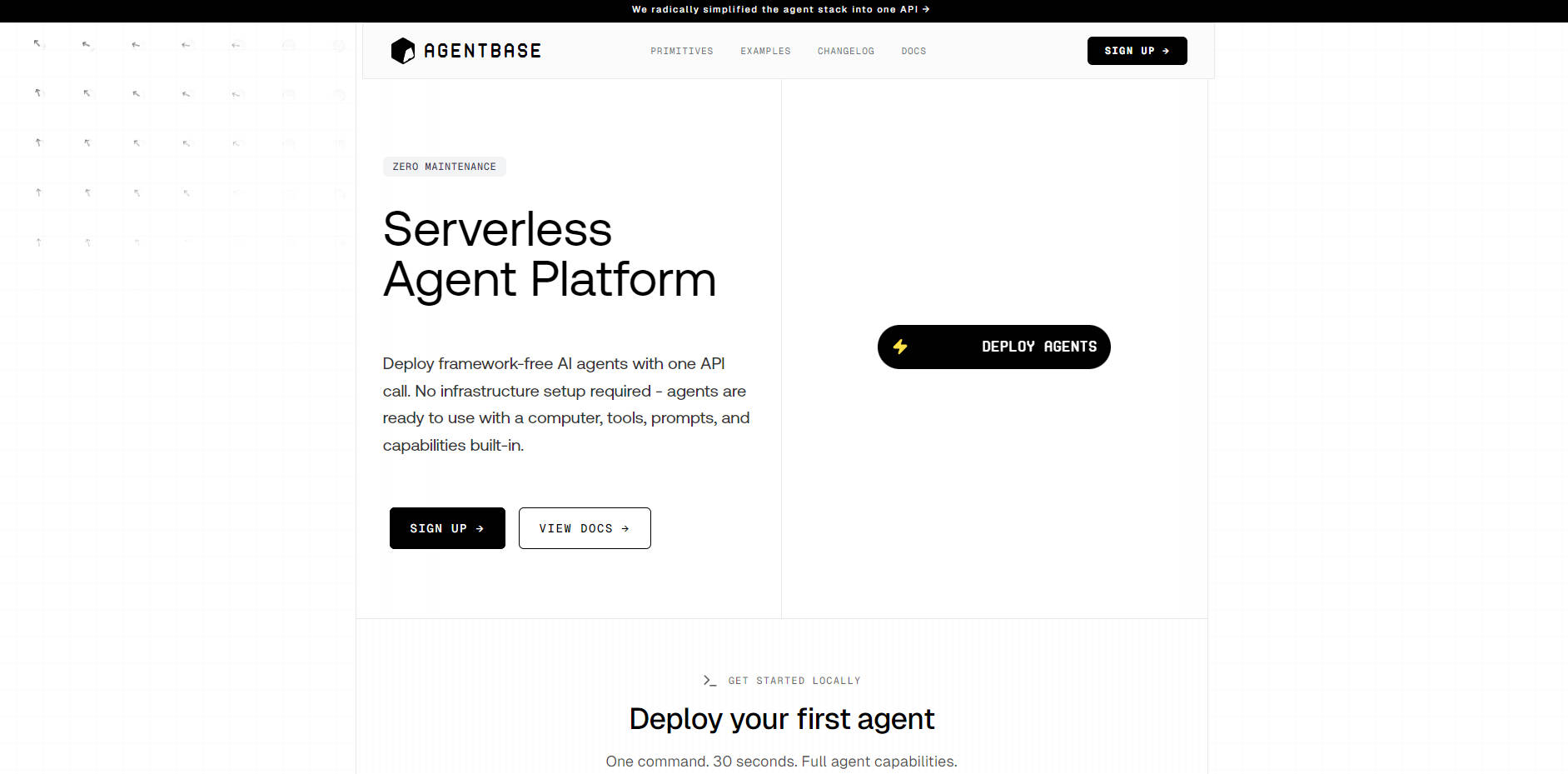Screen dimensions: 1568x774
Task: Open the Primitives navigation item
Action: tap(681, 51)
